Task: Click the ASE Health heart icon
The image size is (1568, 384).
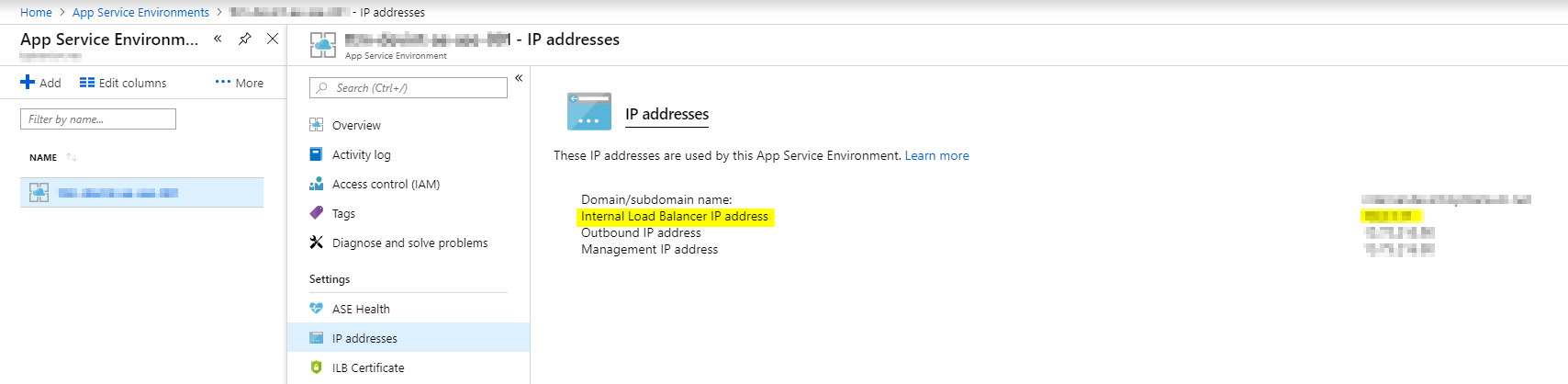Action: pos(316,309)
